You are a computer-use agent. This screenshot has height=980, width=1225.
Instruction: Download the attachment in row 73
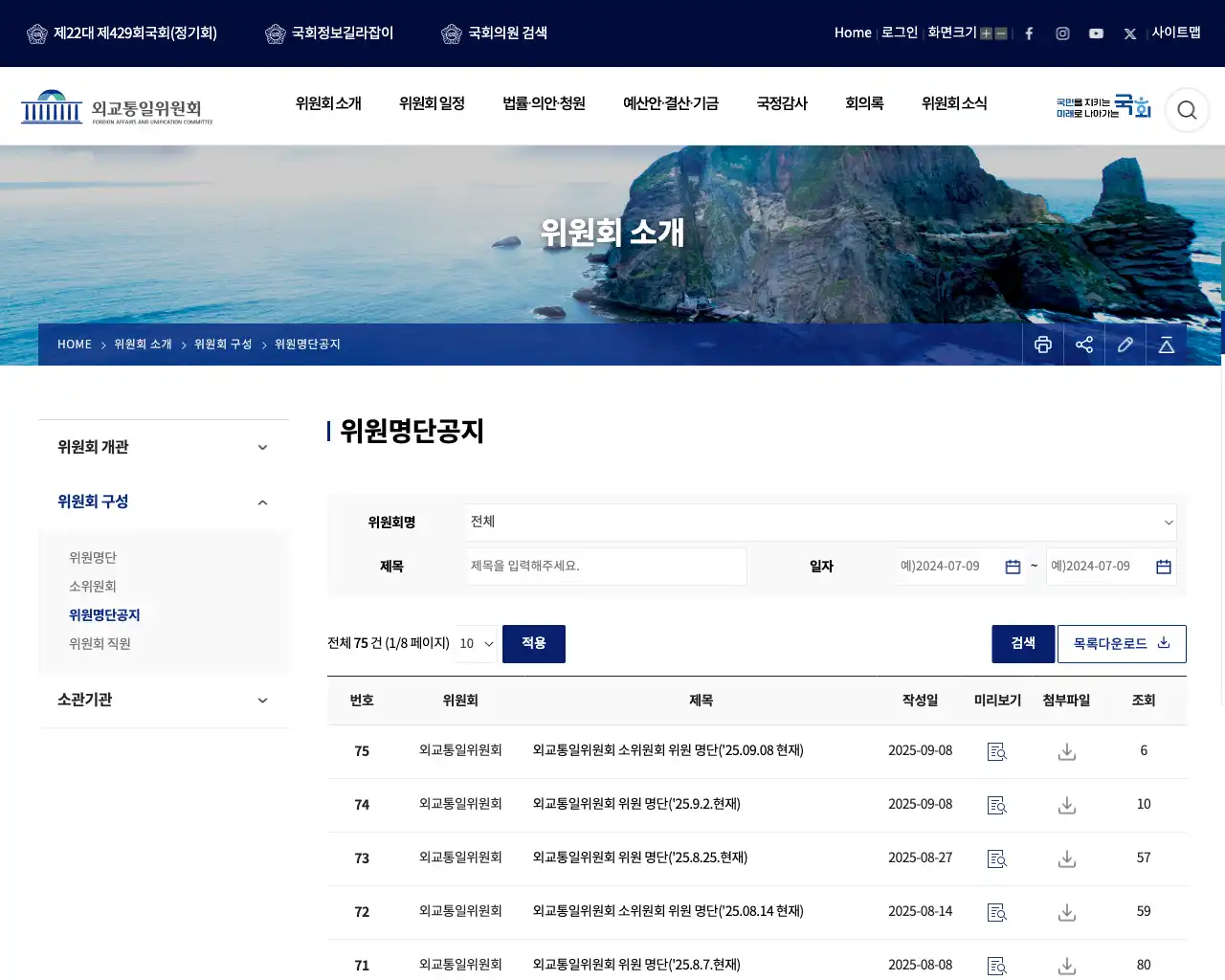(1067, 858)
